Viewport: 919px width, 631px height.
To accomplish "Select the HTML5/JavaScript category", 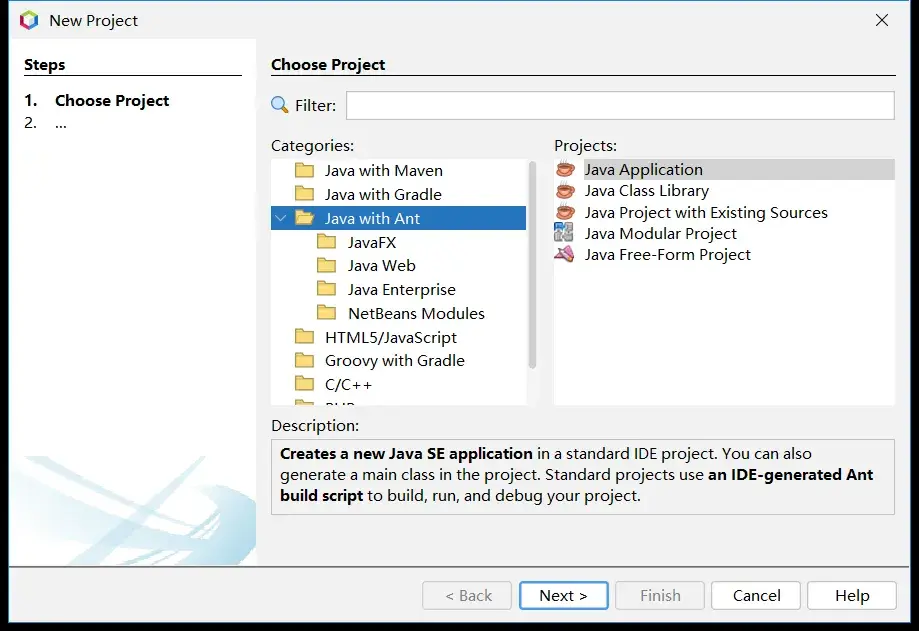I will point(391,337).
